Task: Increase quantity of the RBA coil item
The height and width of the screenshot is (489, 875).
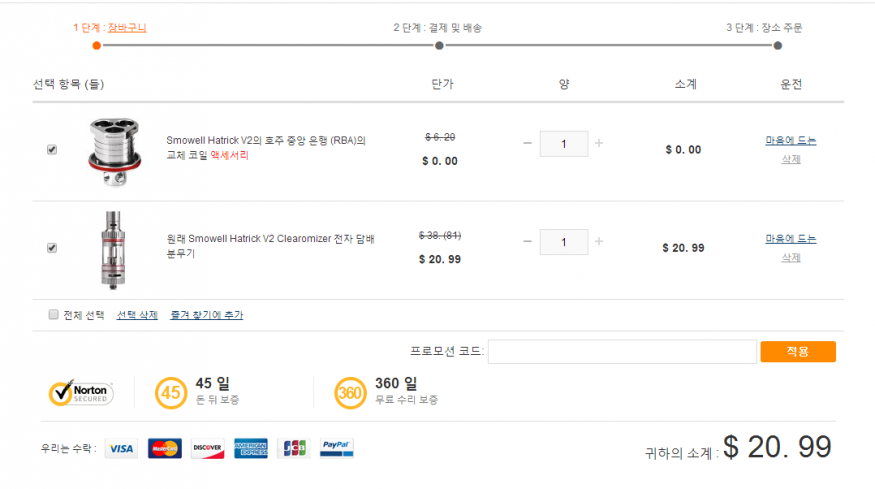Action: (599, 143)
